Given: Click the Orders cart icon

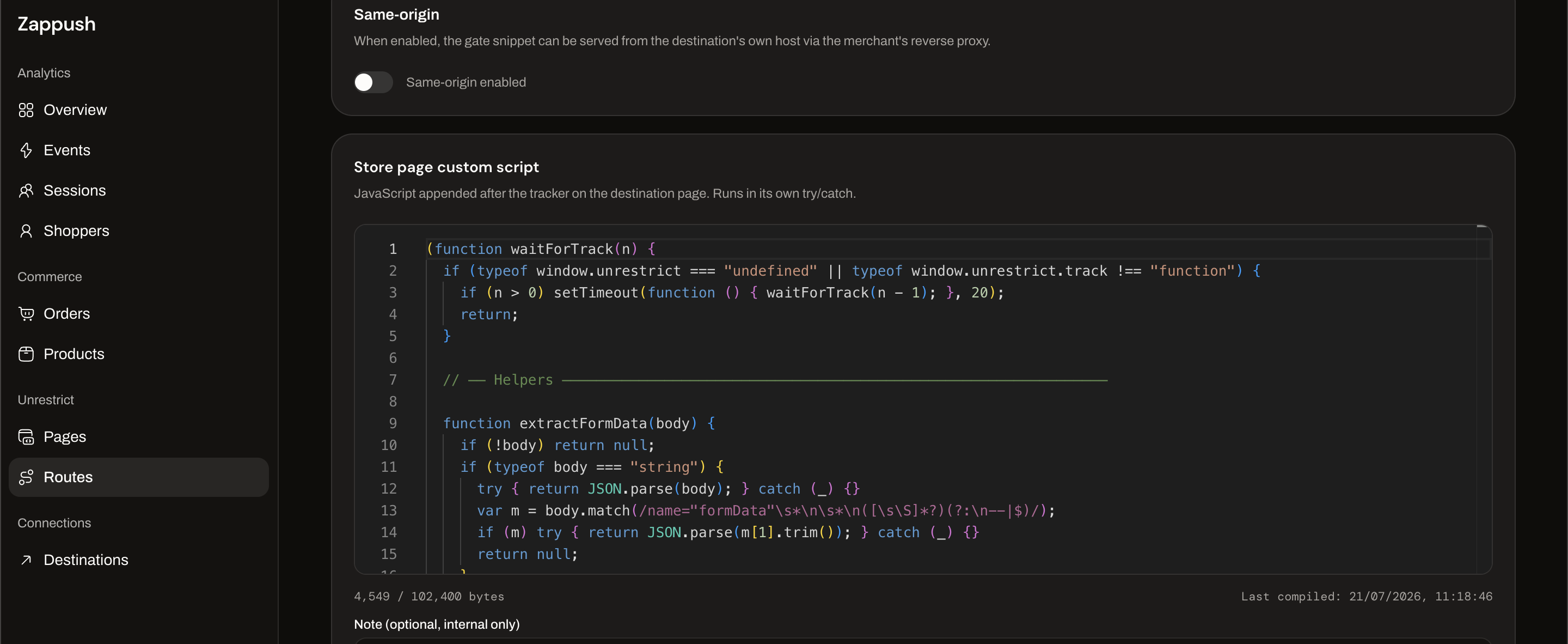Looking at the screenshot, I should 26,314.
